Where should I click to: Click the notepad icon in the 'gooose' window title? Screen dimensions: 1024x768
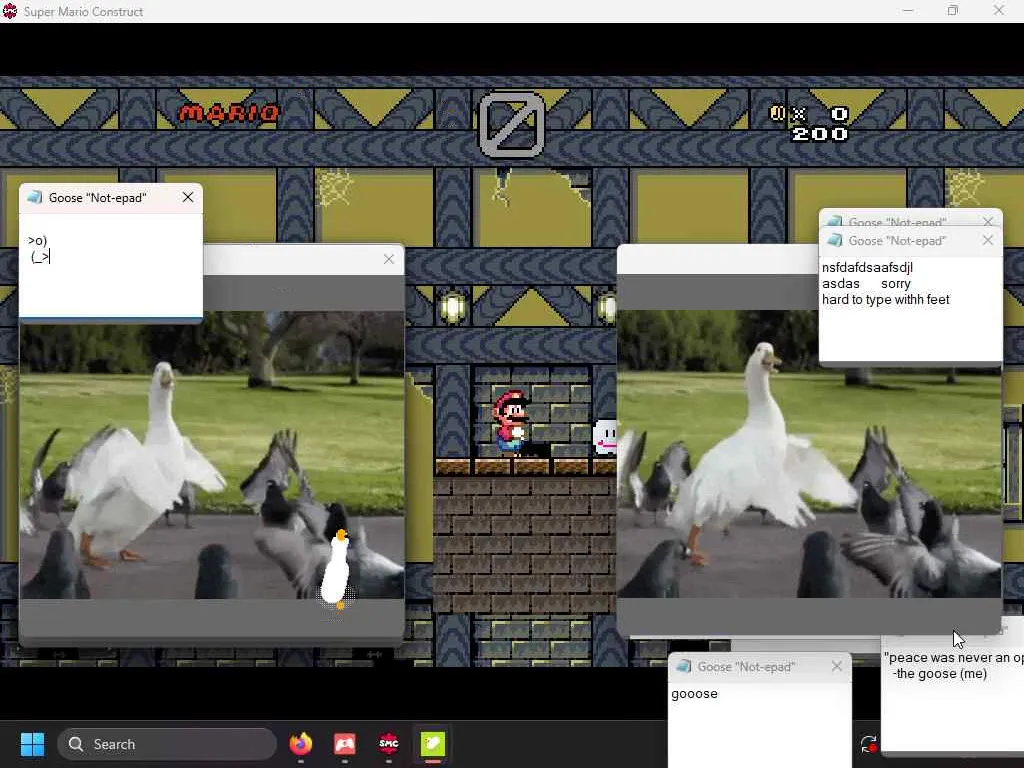[683, 666]
